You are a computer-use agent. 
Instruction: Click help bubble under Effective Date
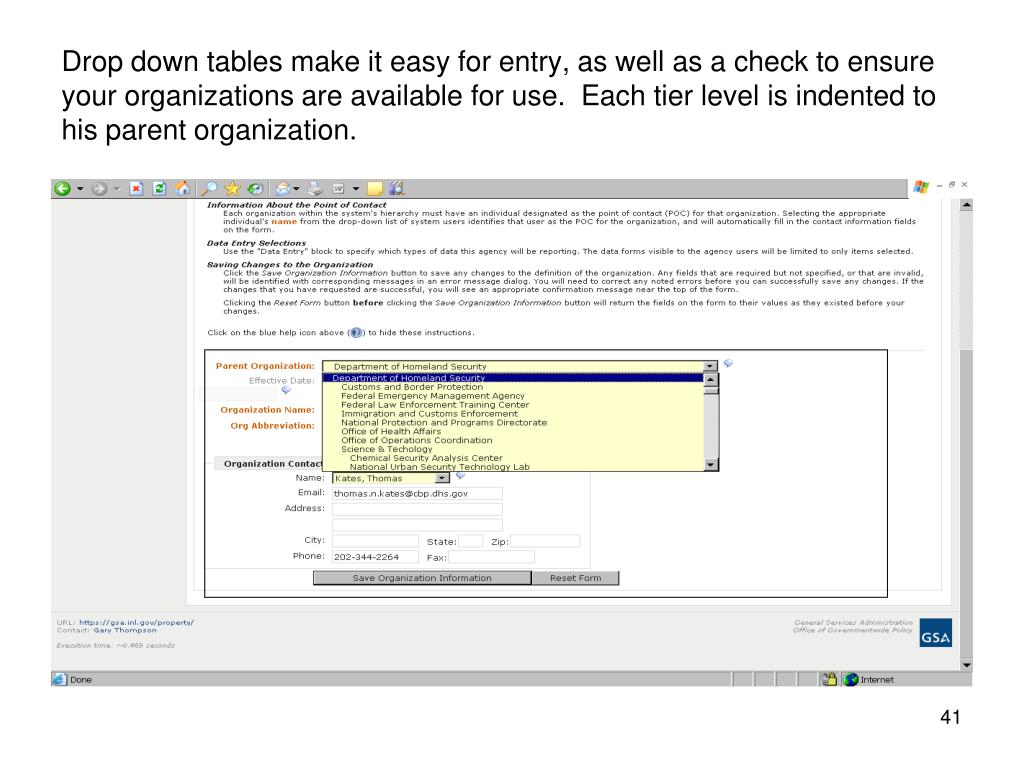[x=286, y=390]
